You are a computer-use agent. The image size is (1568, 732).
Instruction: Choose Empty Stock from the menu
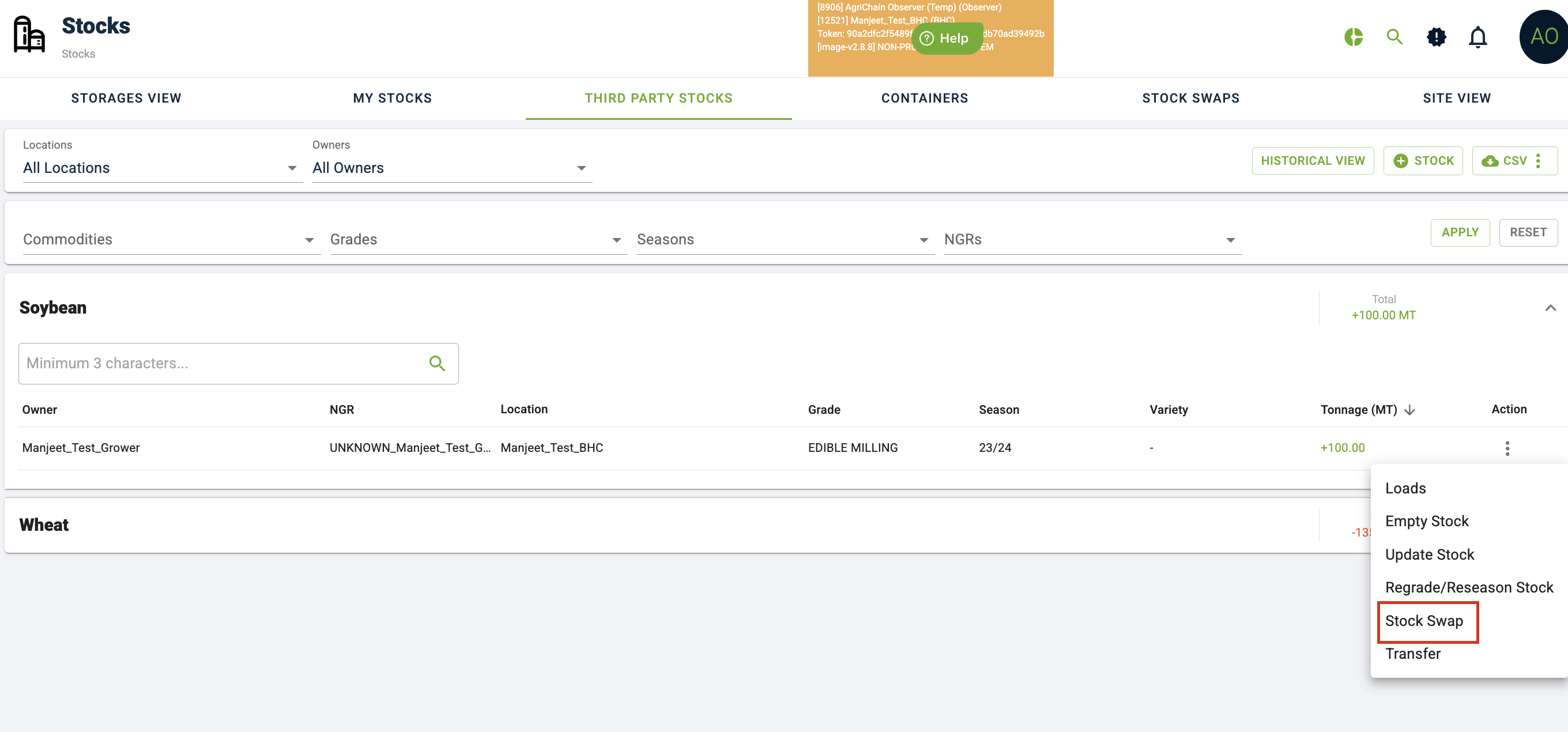(x=1469, y=521)
